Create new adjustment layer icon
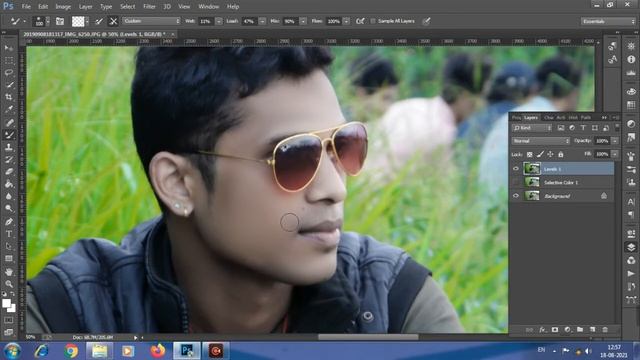Screen dimensions: 640x360 [567, 329]
